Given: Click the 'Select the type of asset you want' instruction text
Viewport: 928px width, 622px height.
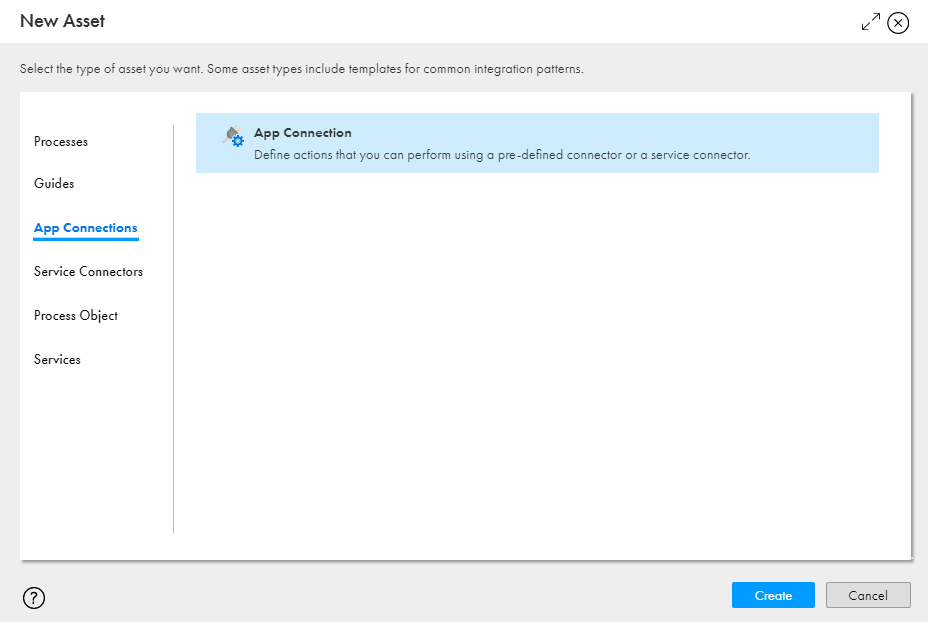Looking at the screenshot, I should pyautogui.click(x=301, y=69).
